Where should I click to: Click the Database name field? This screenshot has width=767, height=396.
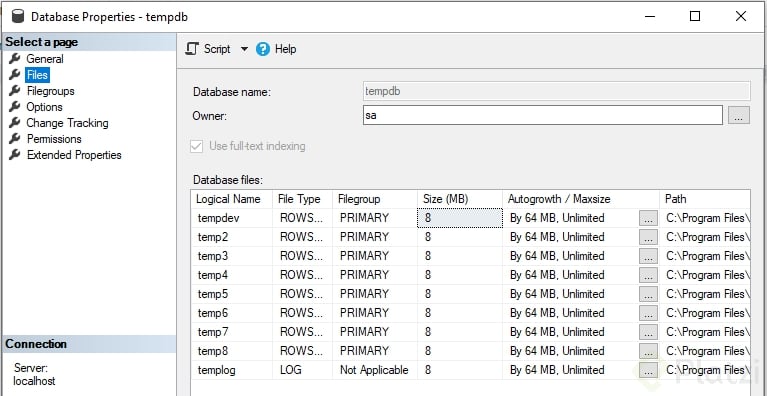pyautogui.click(x=556, y=91)
